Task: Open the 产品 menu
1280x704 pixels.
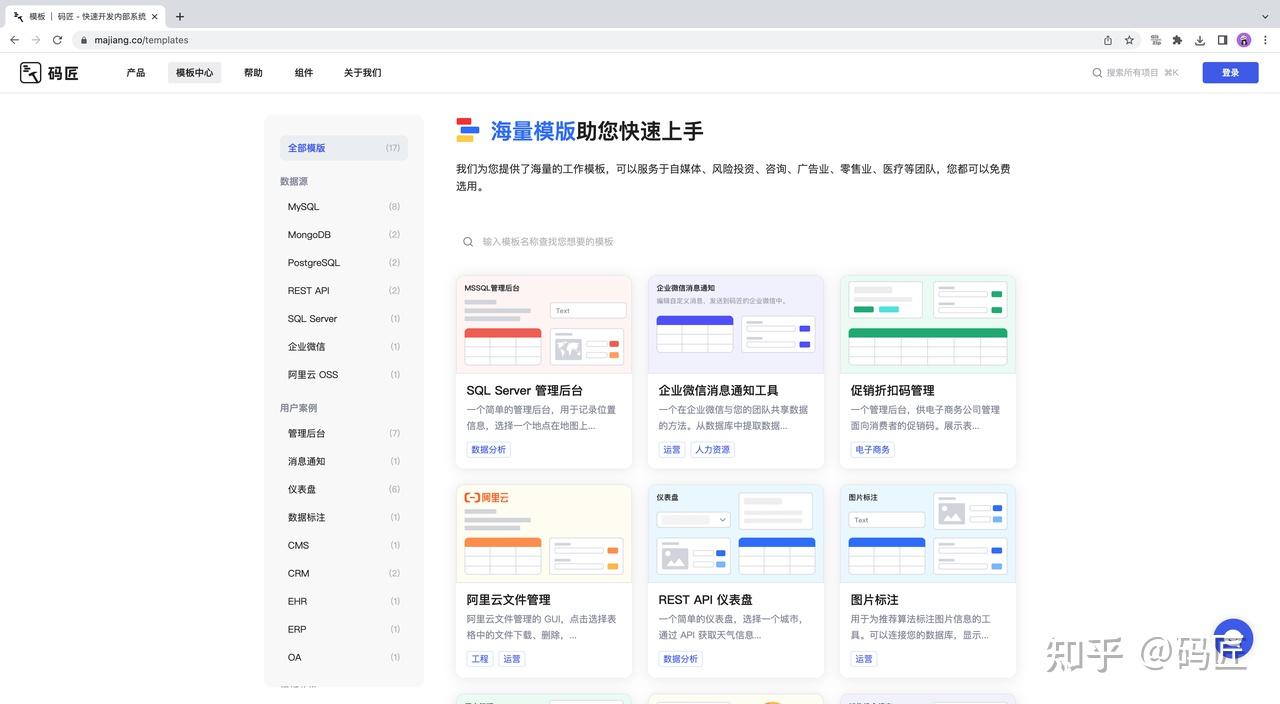Action: point(136,73)
